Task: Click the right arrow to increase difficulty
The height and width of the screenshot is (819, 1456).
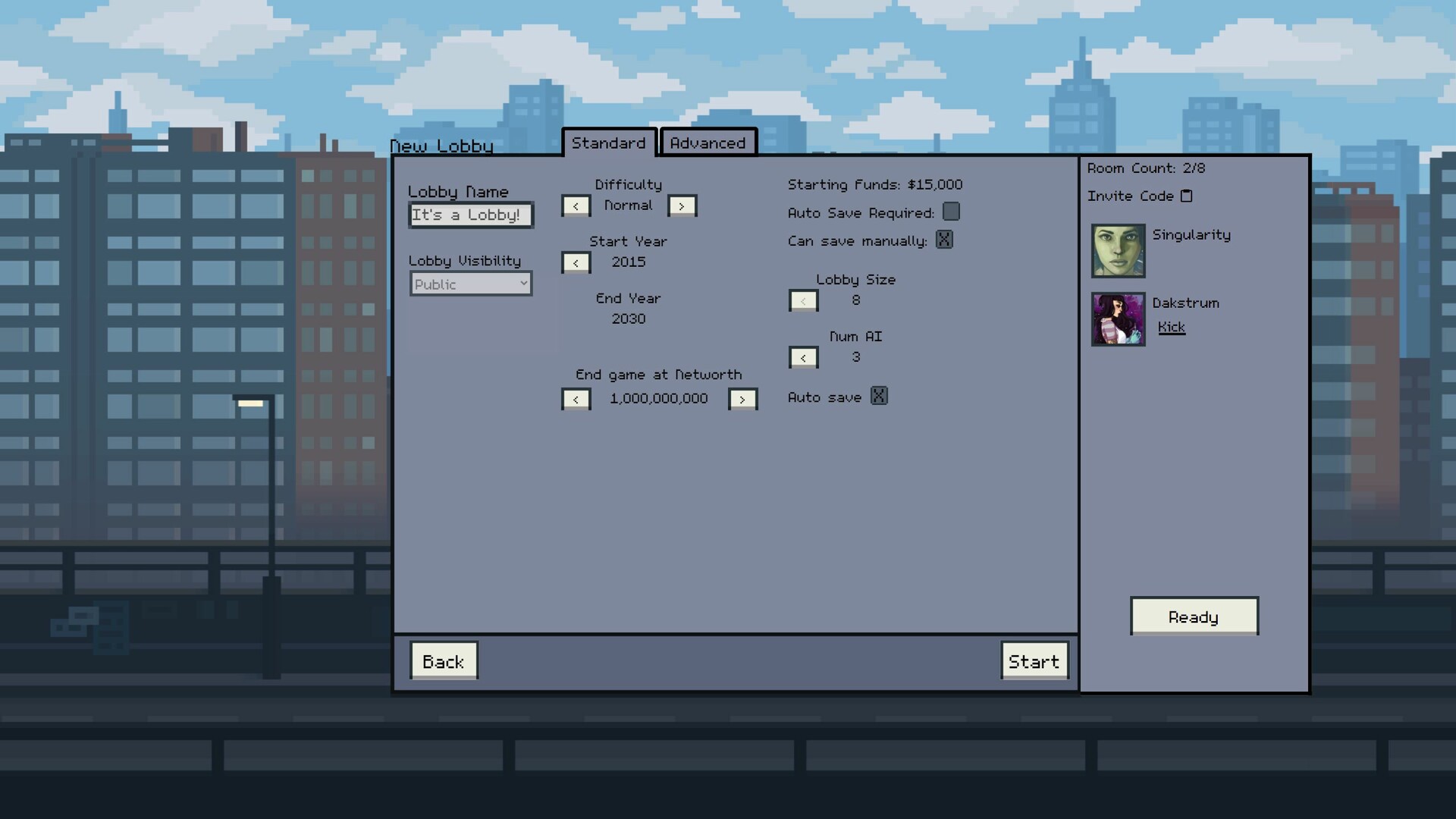Action: 681,206
